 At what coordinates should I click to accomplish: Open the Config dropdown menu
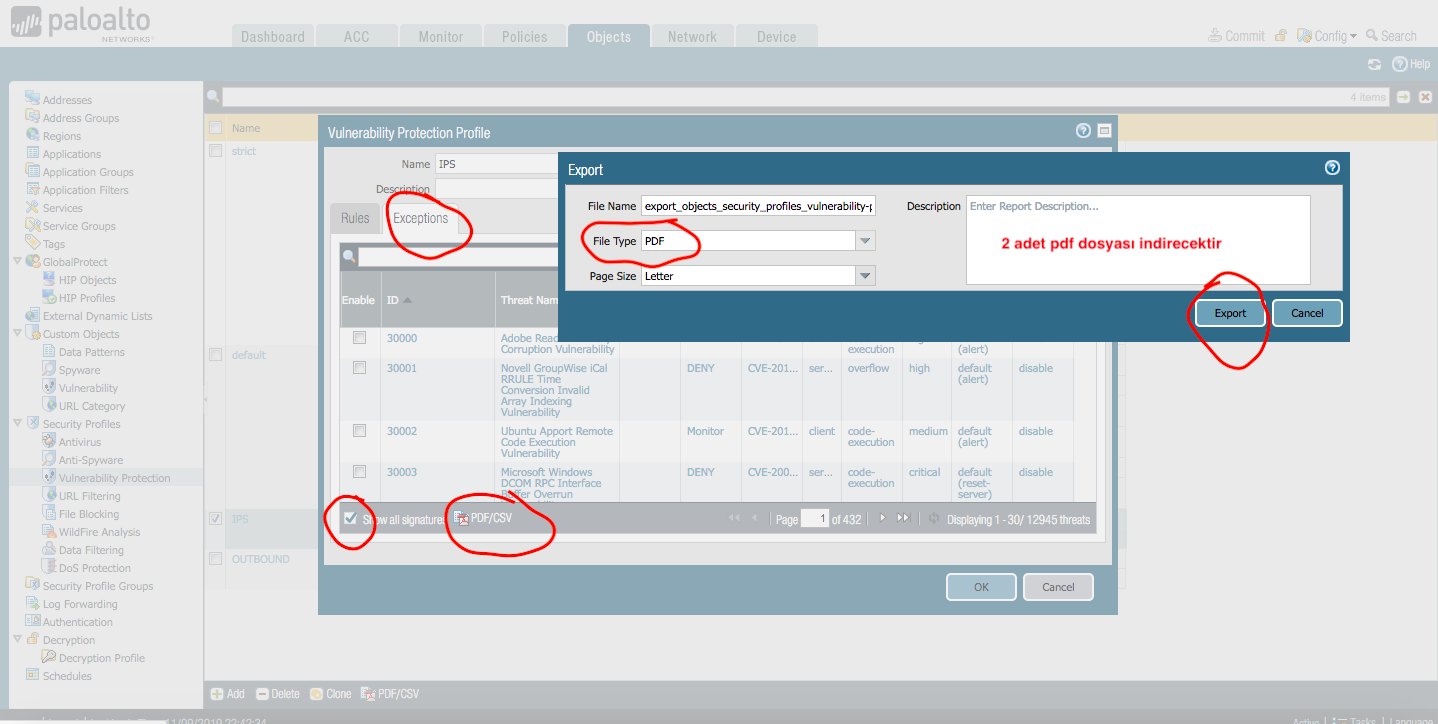coord(1329,36)
